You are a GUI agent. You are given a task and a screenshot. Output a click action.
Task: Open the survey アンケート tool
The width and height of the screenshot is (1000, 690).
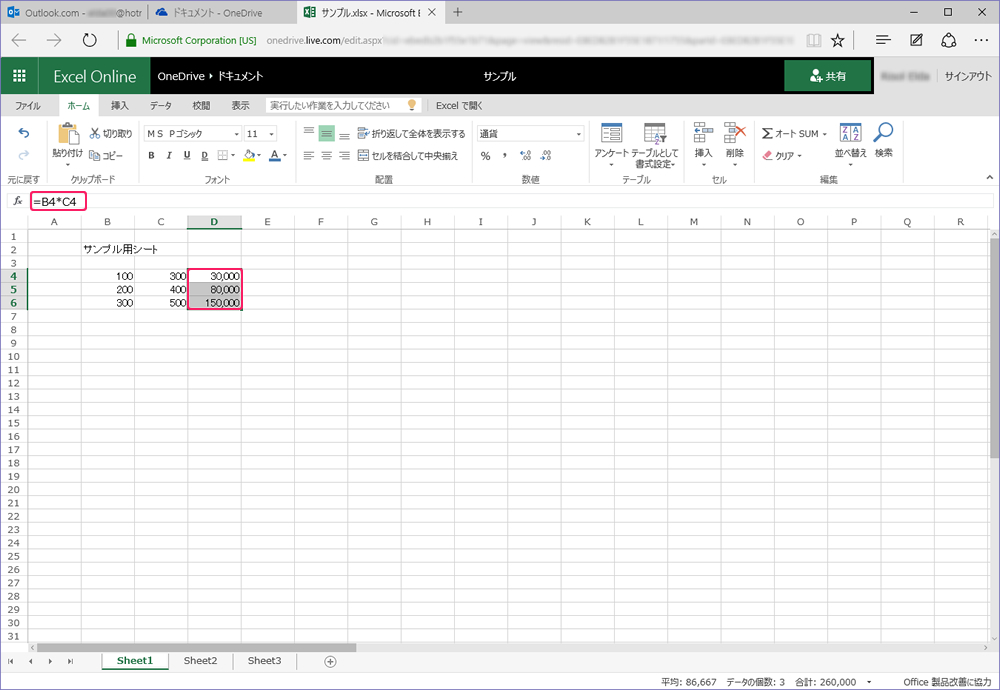(x=611, y=145)
